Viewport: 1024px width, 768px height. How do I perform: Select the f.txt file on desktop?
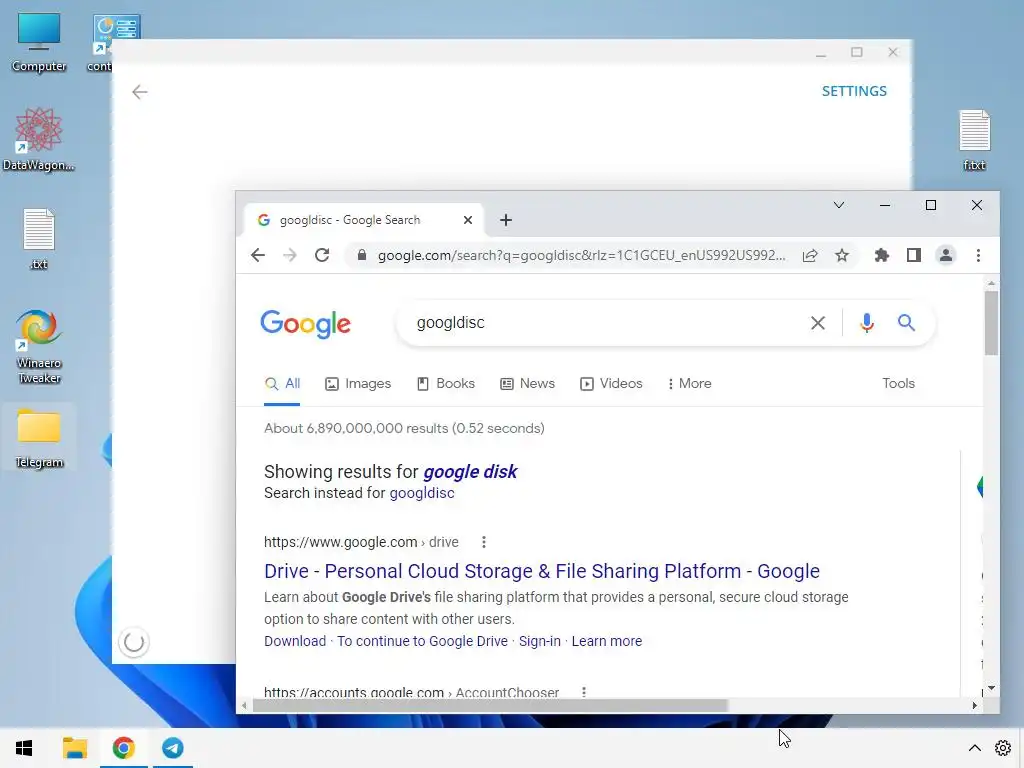[x=974, y=140]
